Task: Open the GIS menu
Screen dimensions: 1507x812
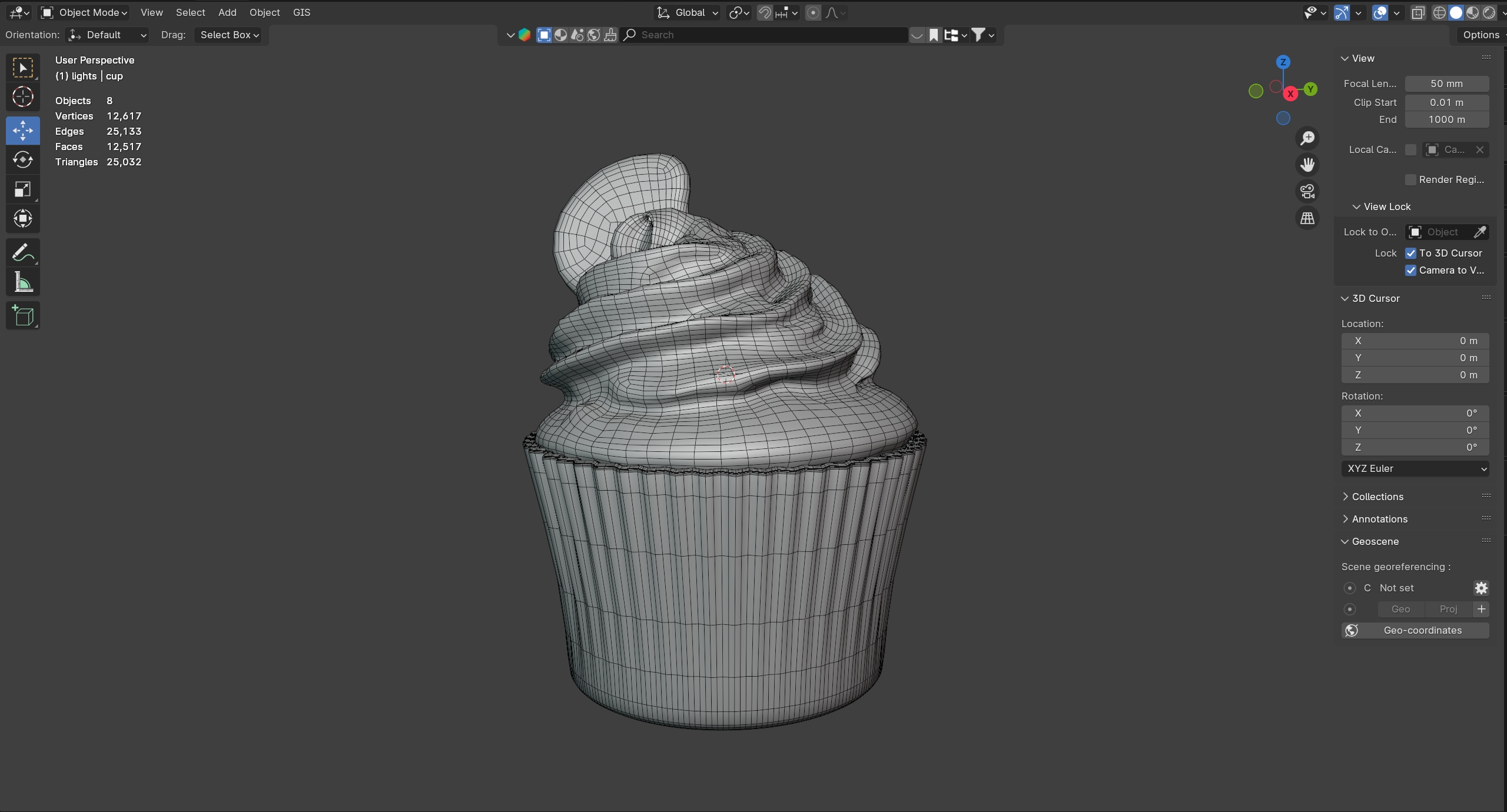Action: click(301, 12)
